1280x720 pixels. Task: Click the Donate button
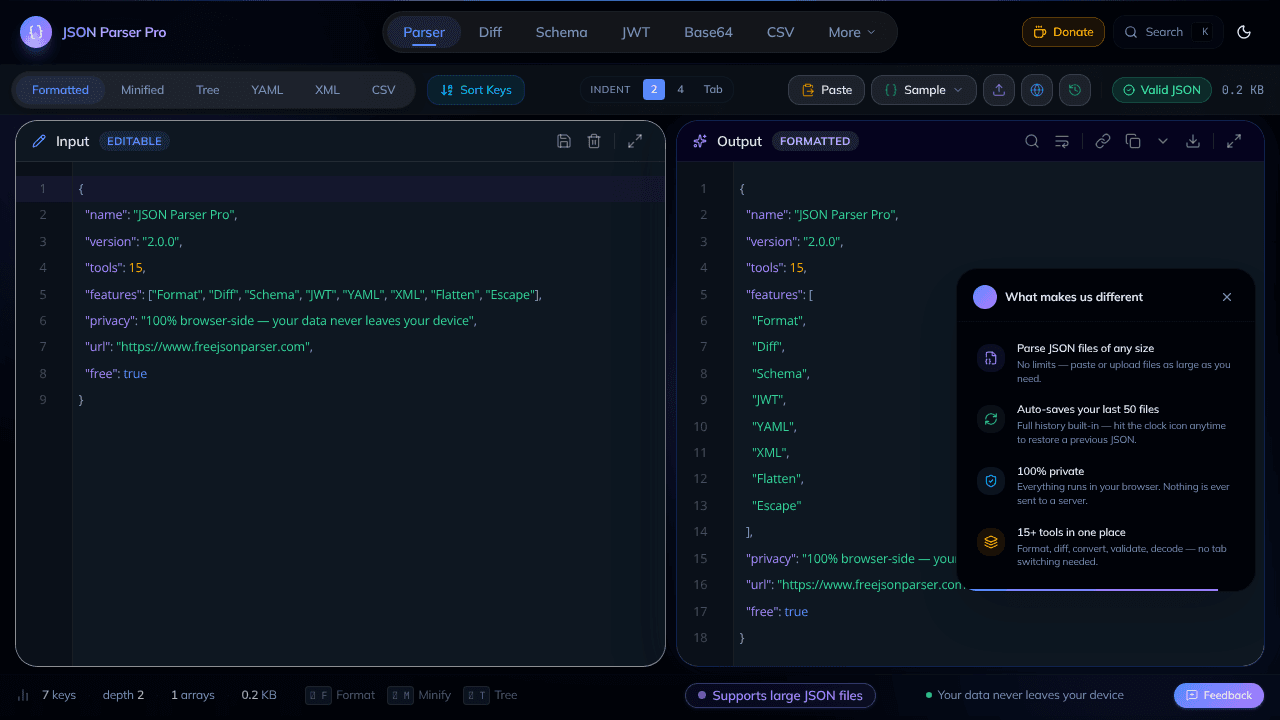point(1063,32)
